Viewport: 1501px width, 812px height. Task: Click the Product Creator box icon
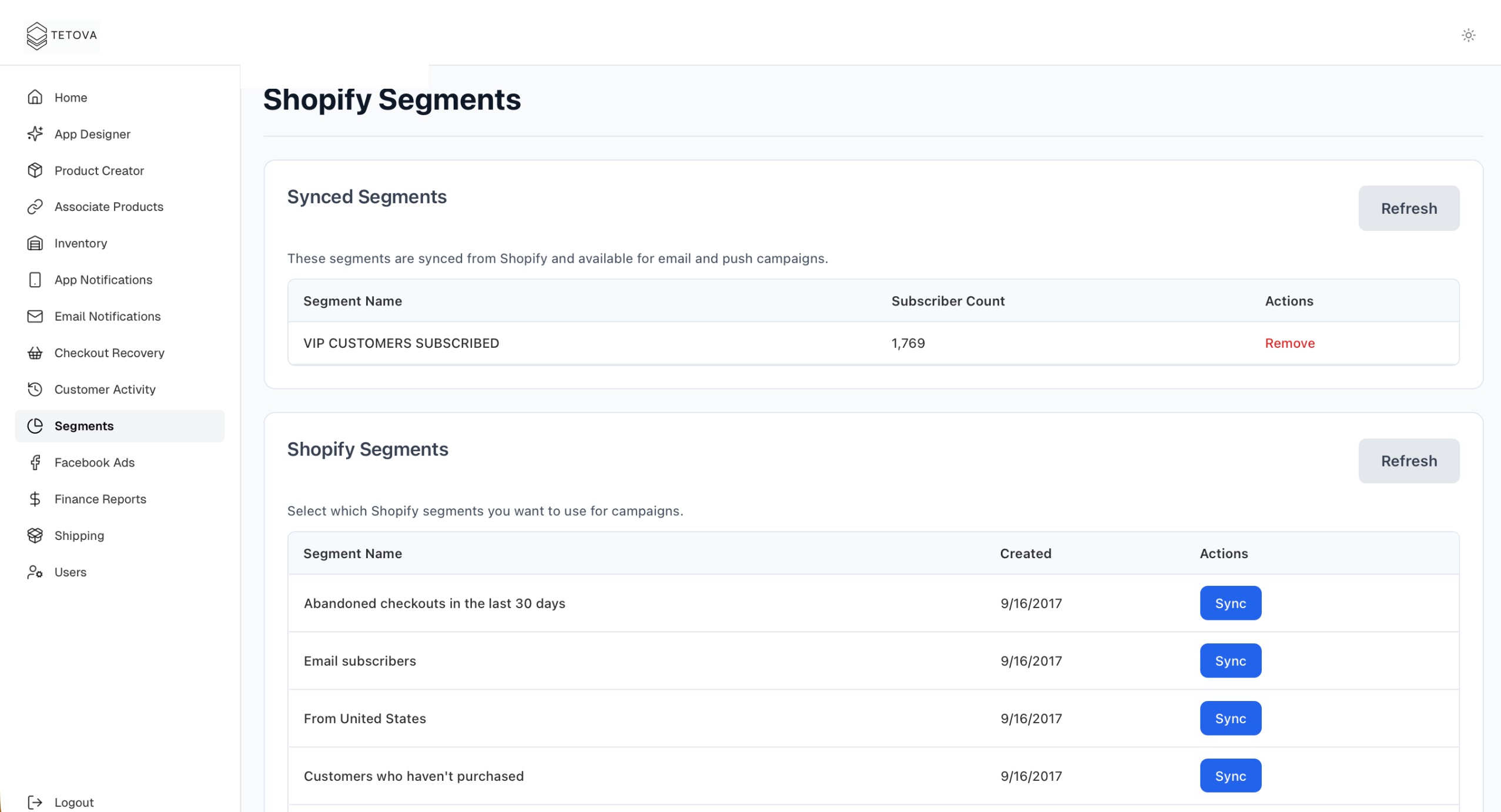[35, 170]
